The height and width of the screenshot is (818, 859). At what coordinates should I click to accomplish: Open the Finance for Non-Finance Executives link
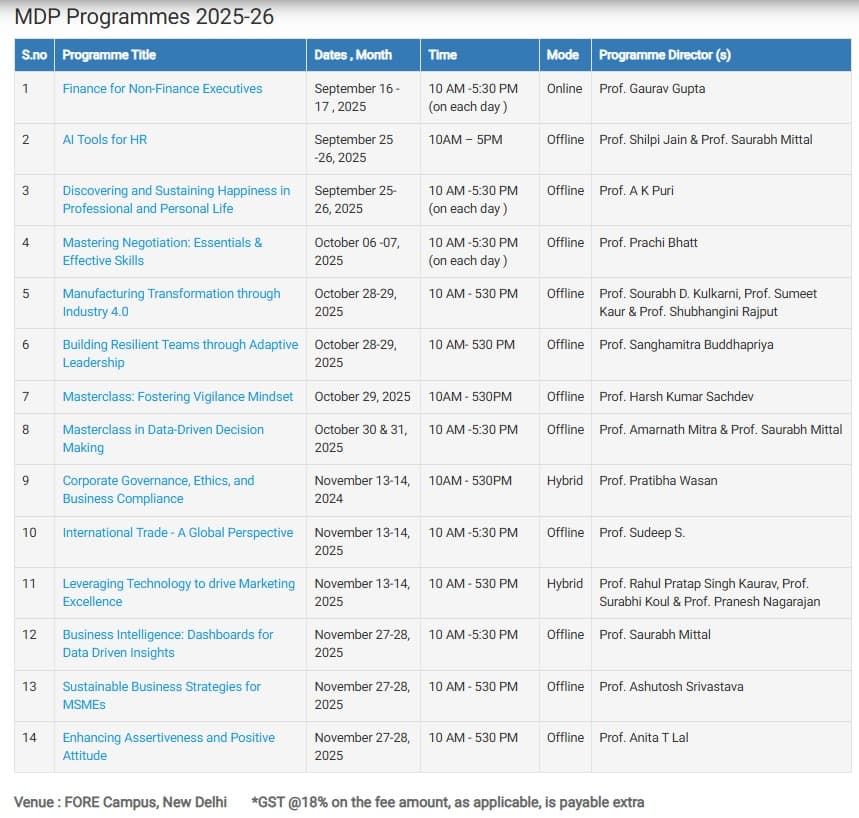pos(162,89)
